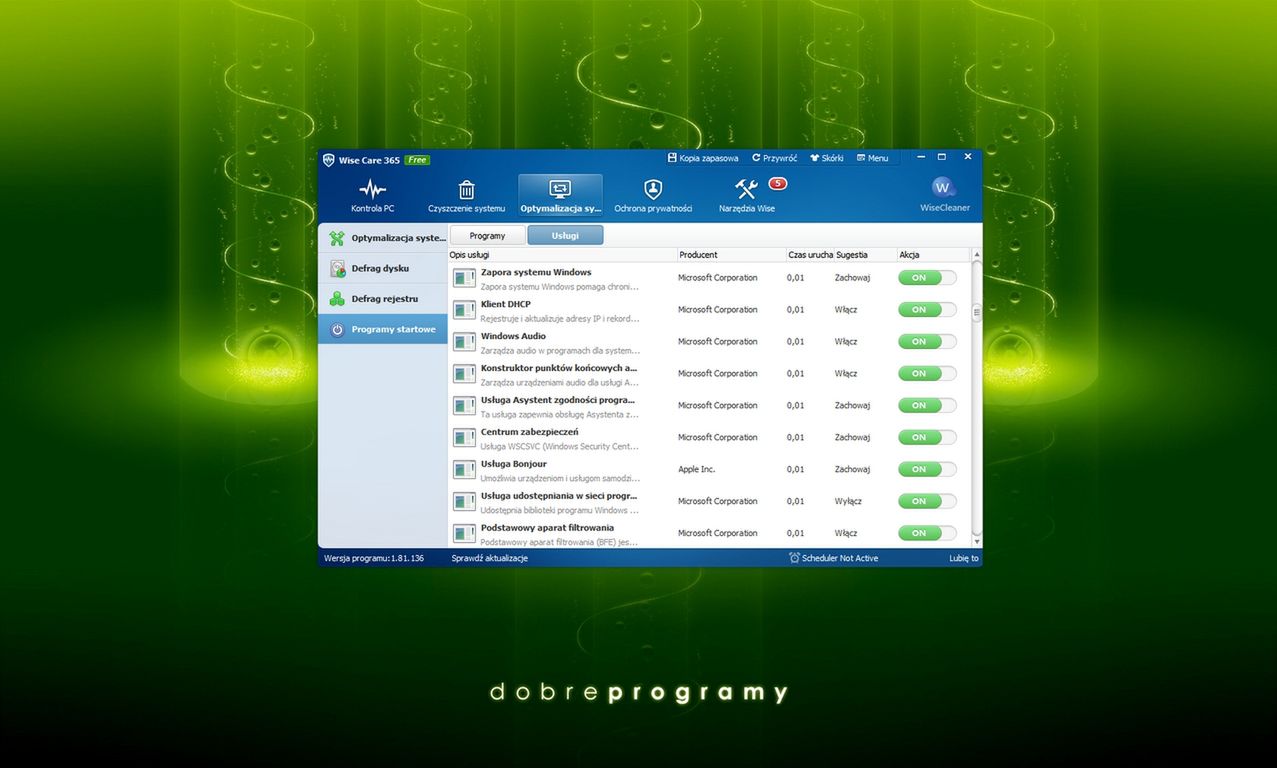The width and height of the screenshot is (1277, 768).
Task: Click Usługa Asystent zgodności service icon
Action: [x=464, y=406]
